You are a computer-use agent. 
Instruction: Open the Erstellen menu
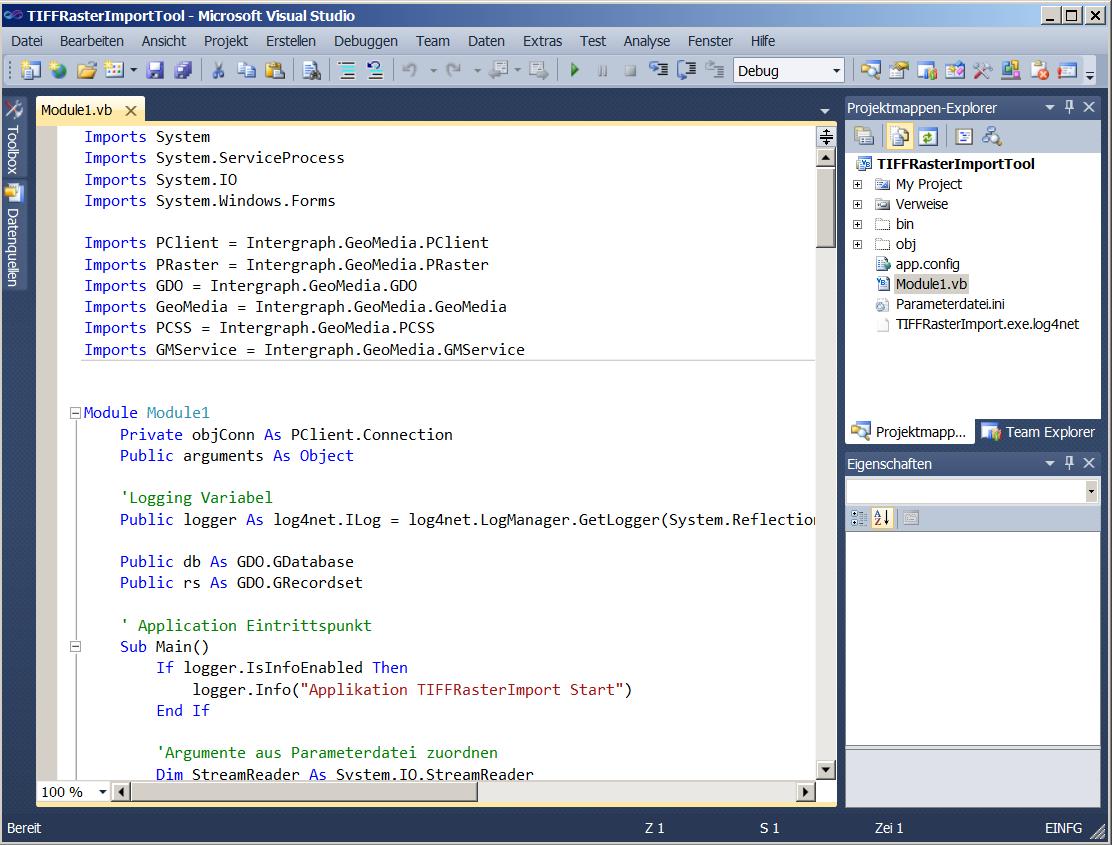pyautogui.click(x=291, y=41)
